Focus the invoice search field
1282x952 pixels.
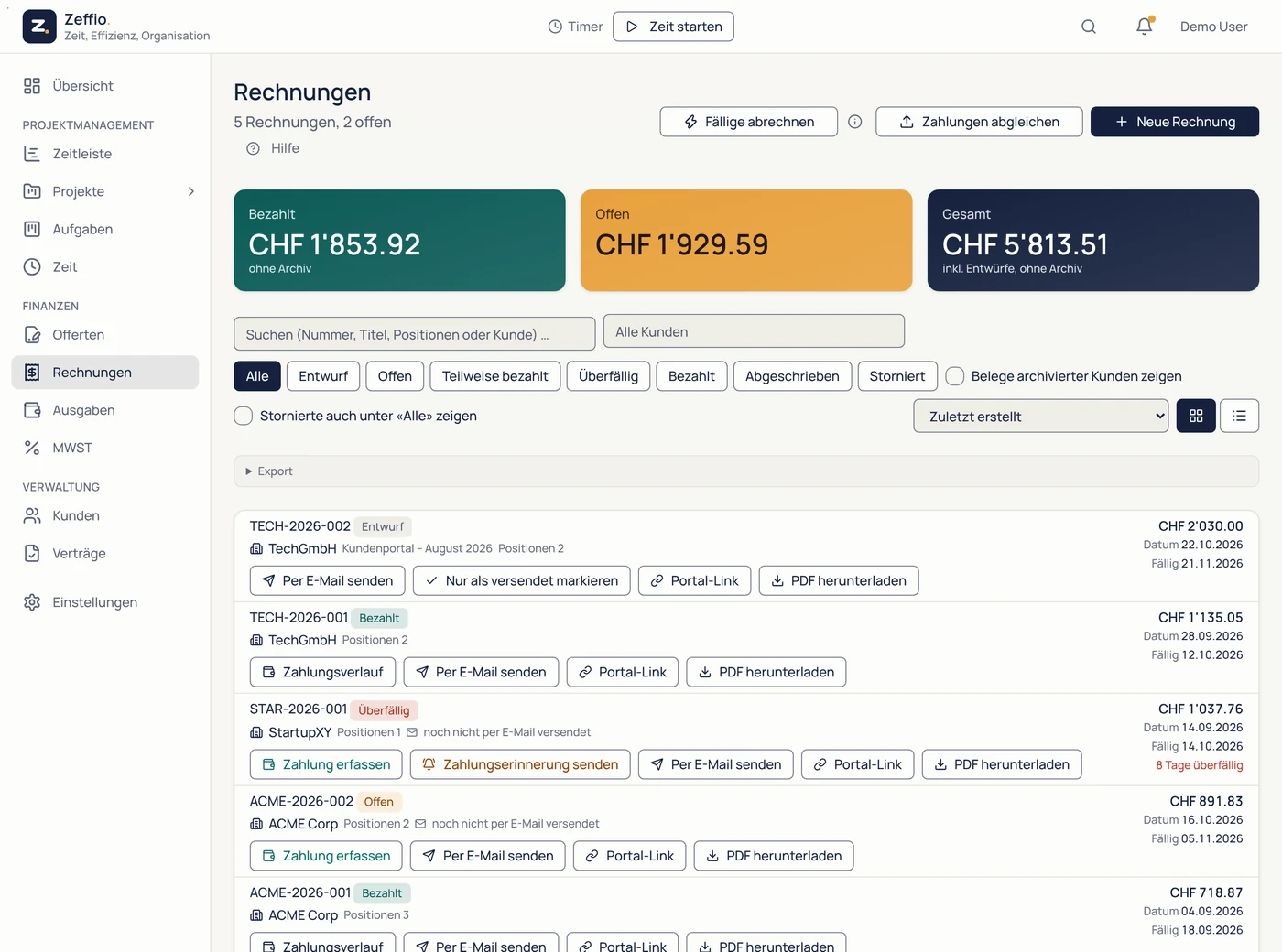pyautogui.click(x=415, y=334)
